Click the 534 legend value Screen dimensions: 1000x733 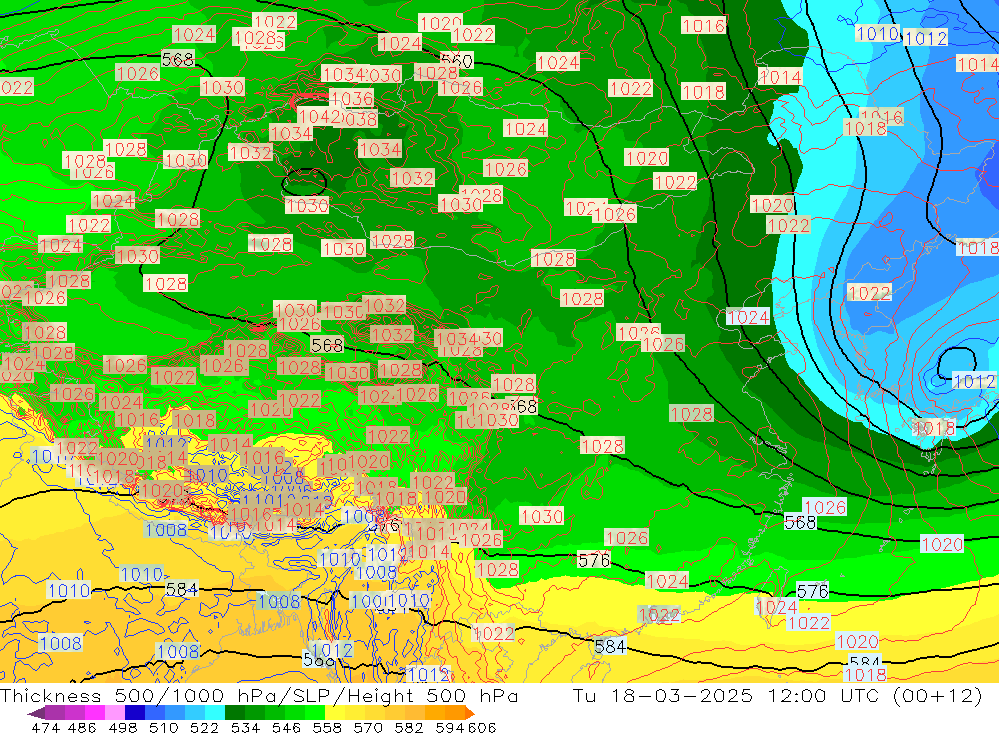(x=245, y=727)
